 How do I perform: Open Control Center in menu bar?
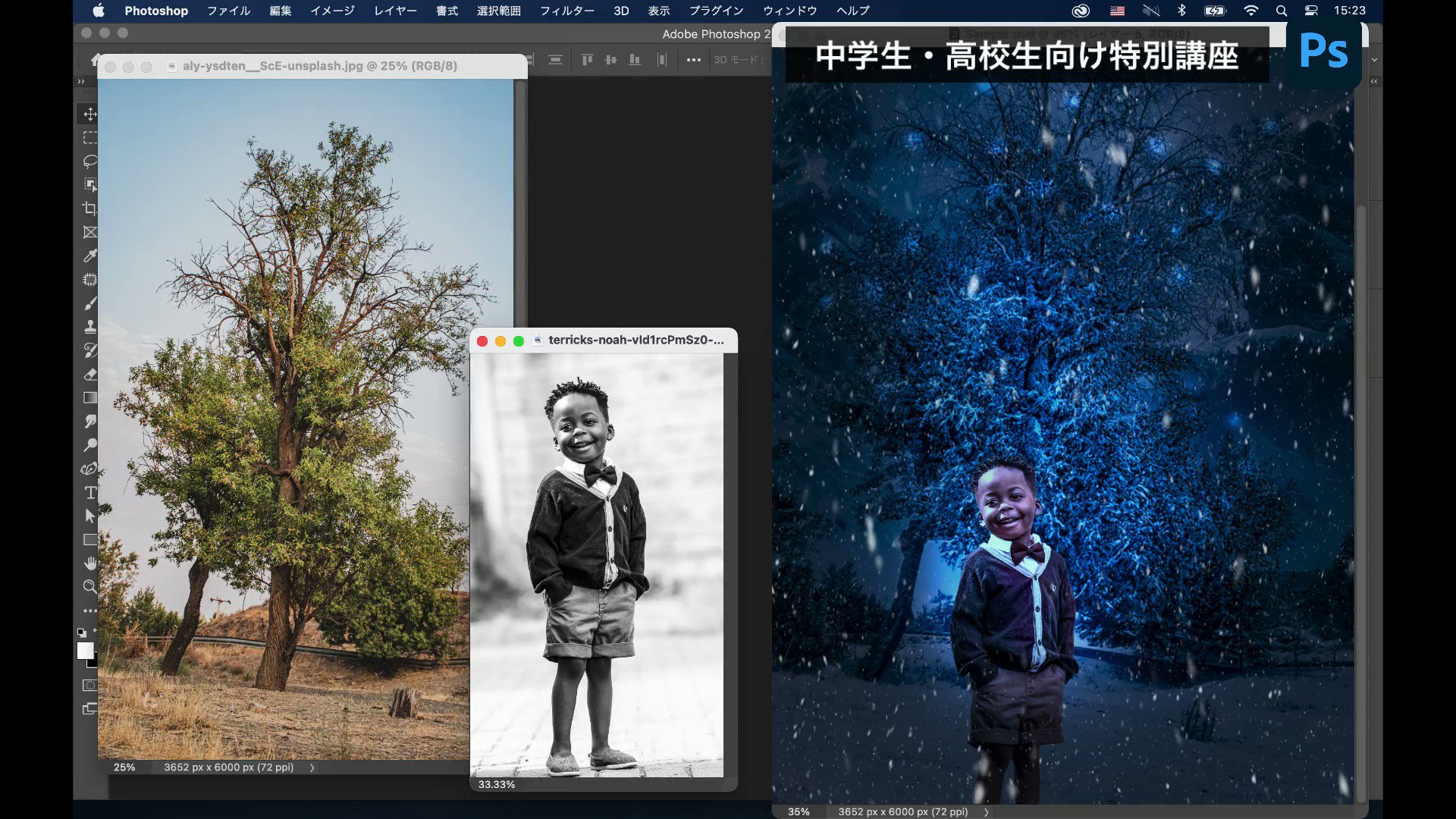pos(1311,11)
